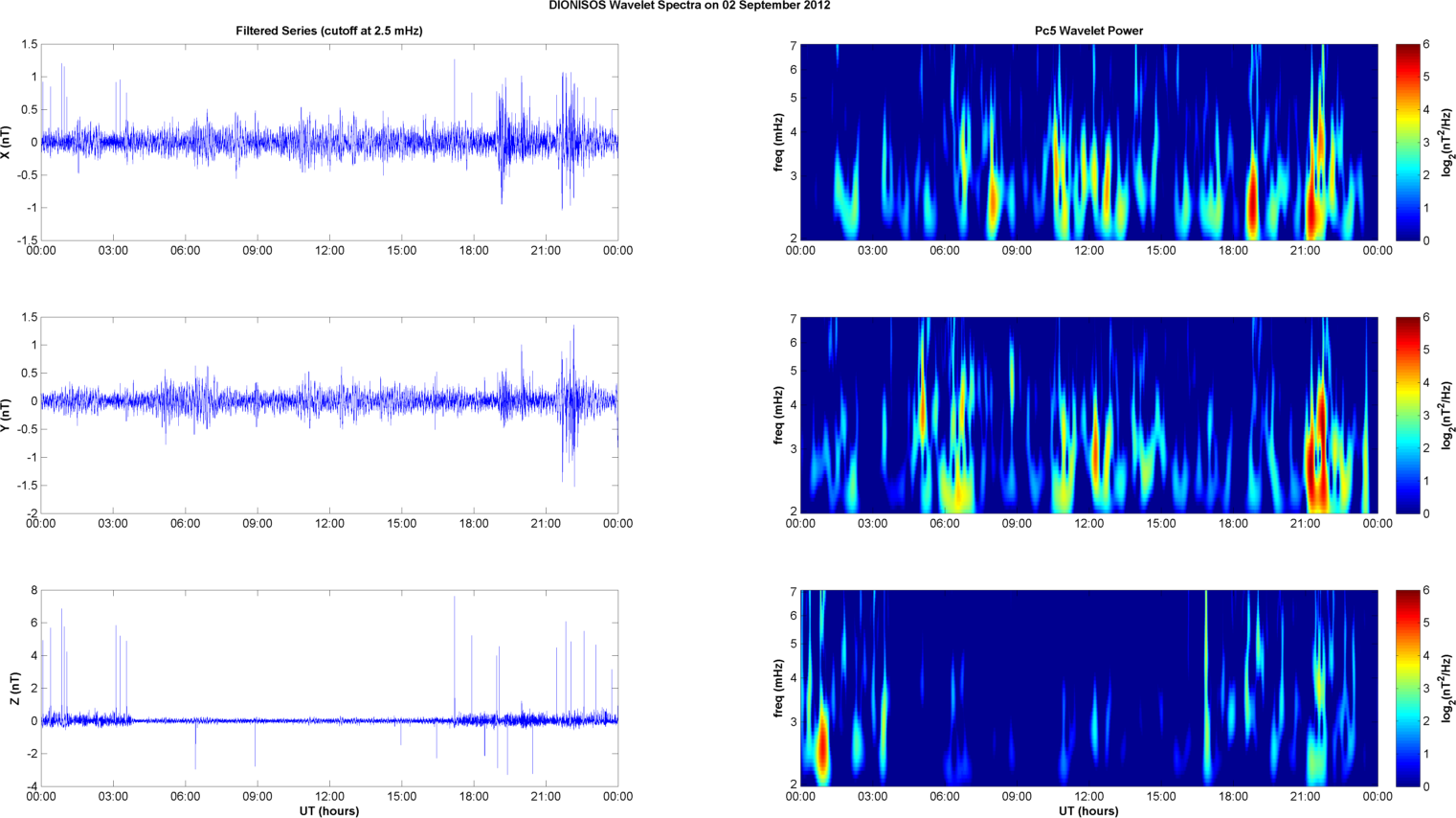Click the colorbar beside the Z wavelet spectrum

click(x=1407, y=688)
